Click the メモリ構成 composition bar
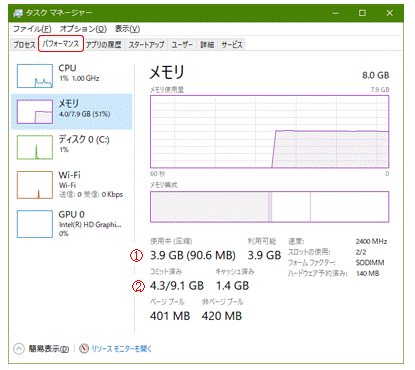Screen dimensions: 415x370 (269, 207)
